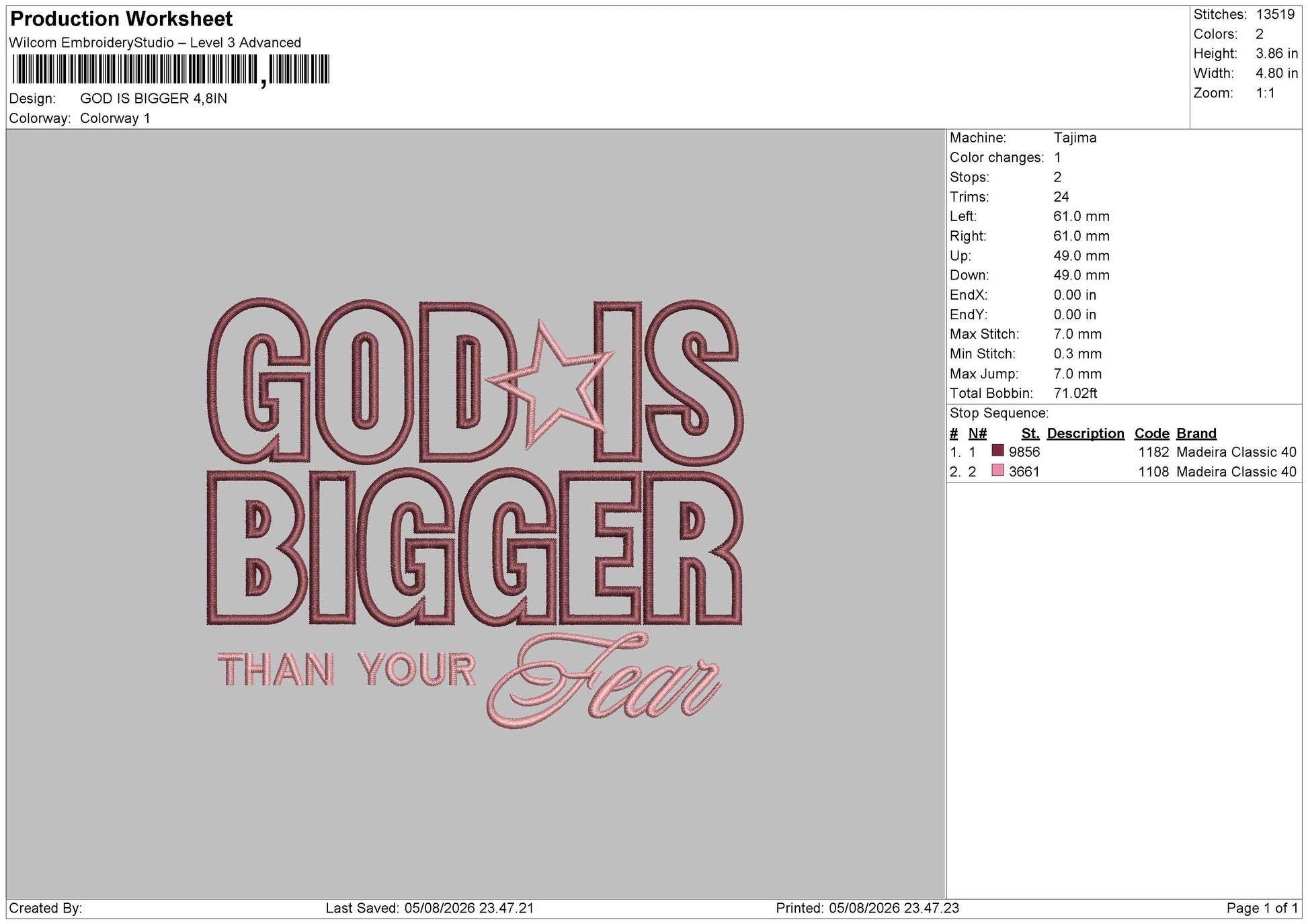Click the 'THAN YOUR' pink lettering

point(347,670)
